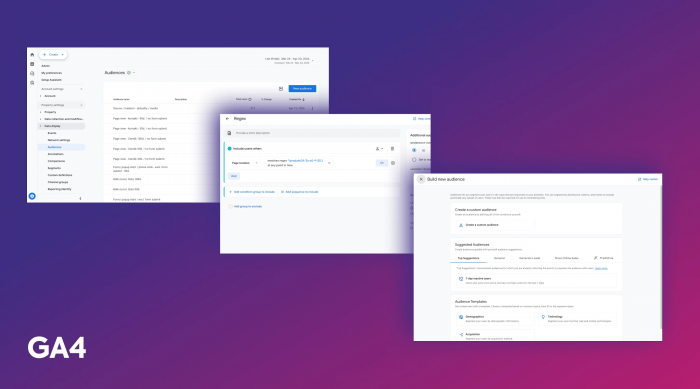The height and width of the screenshot is (389, 700).
Task: Open Segments under Data display
Action: (x=54, y=168)
